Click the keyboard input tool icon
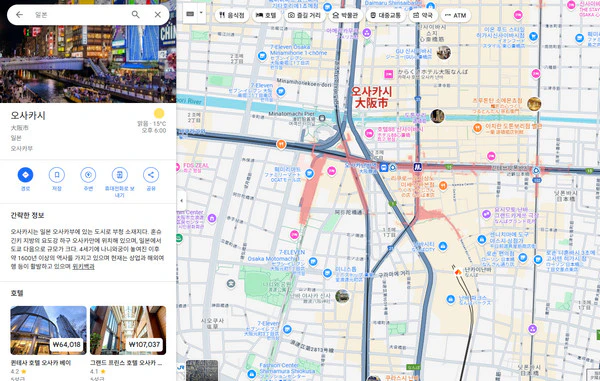600x381 pixels. 190,14
